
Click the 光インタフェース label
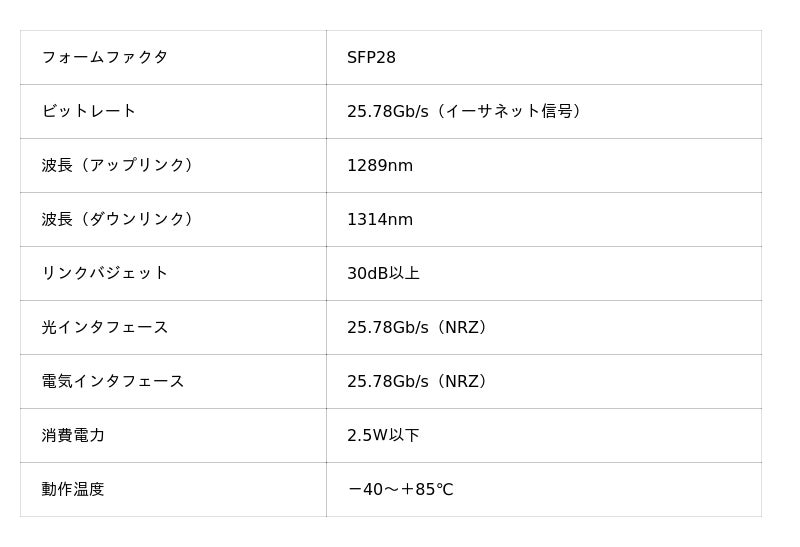105,328
